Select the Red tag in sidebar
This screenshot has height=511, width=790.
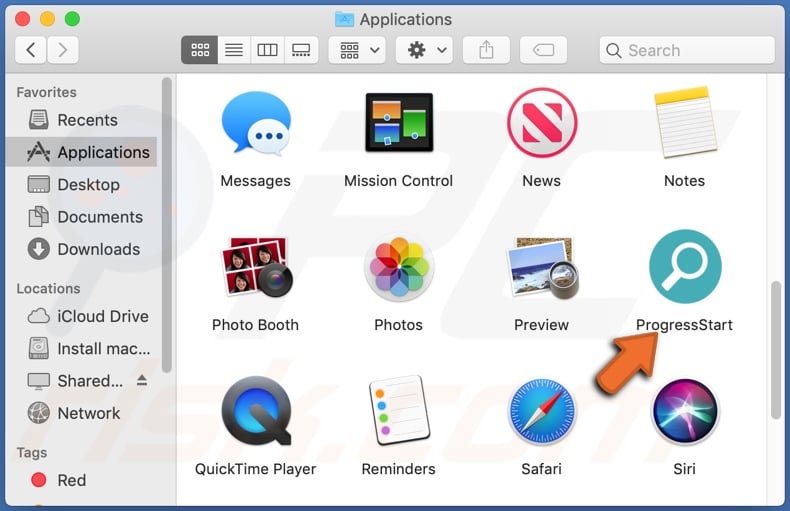click(82, 480)
